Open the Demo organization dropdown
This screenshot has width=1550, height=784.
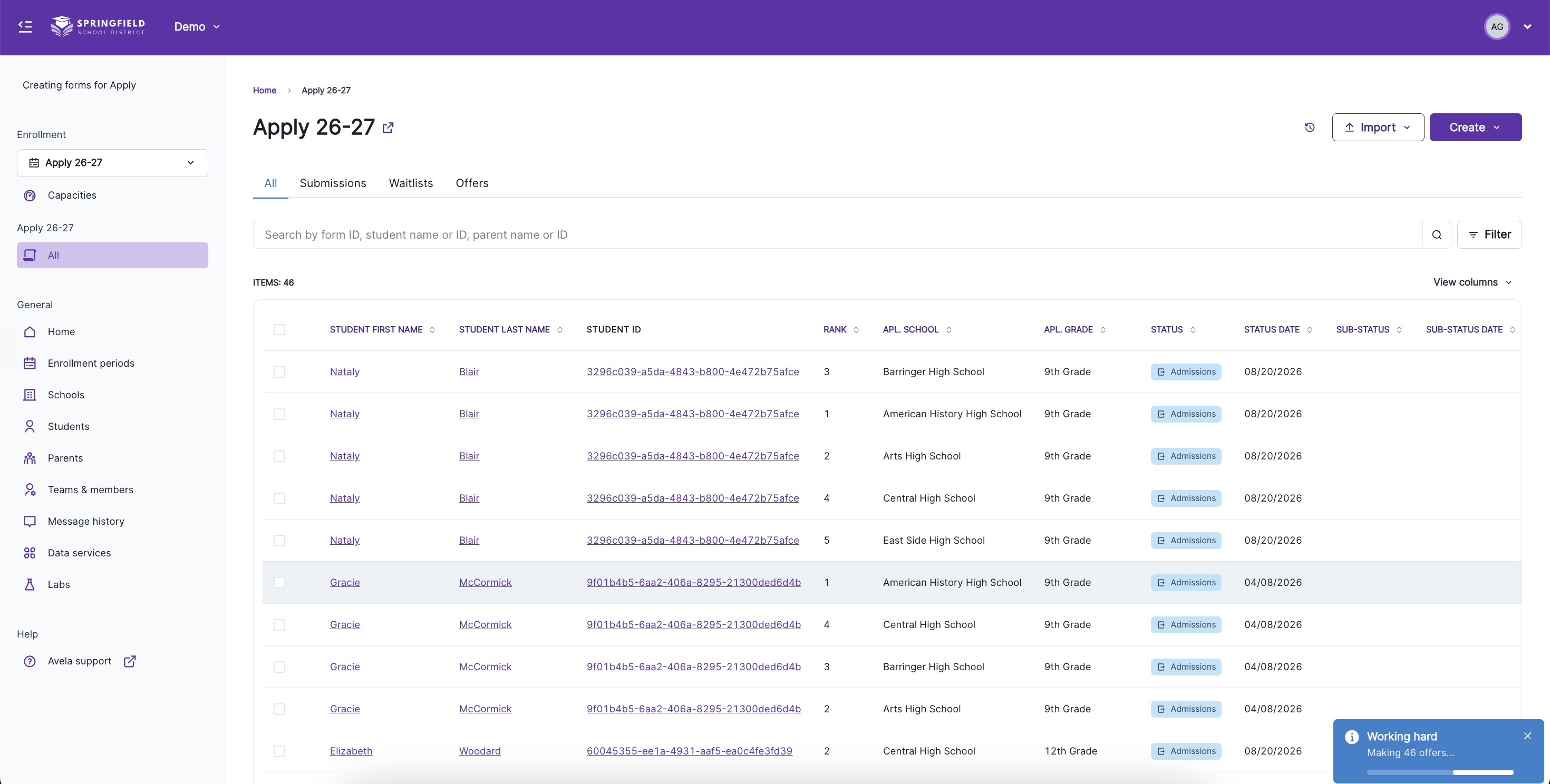coord(197,26)
